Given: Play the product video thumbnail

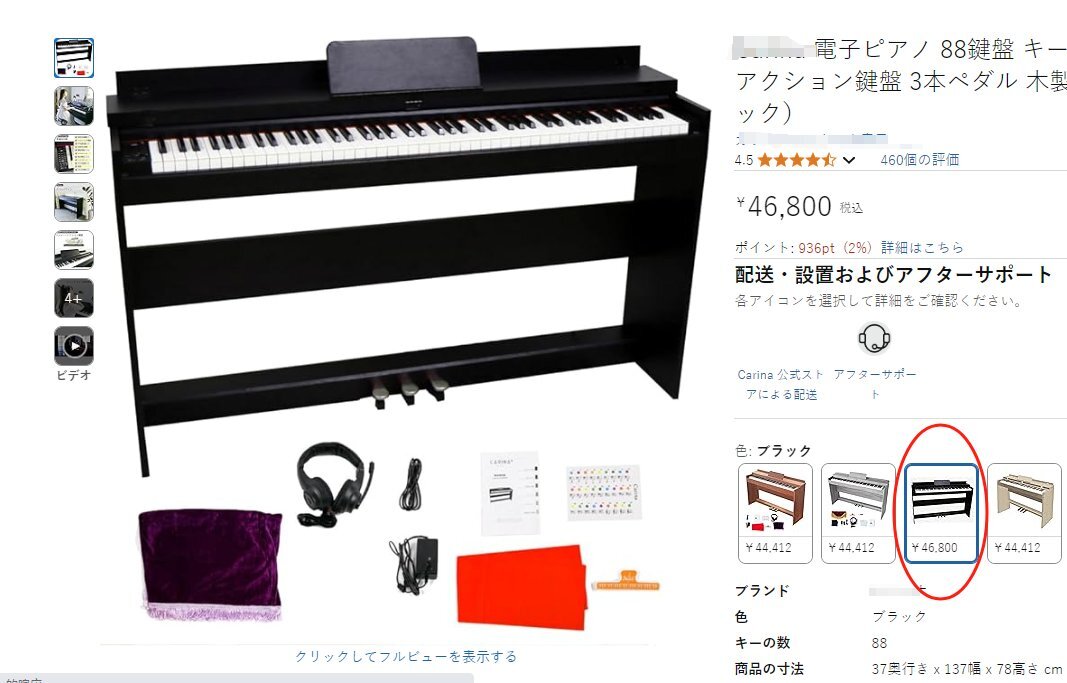Looking at the screenshot, I should (73, 346).
